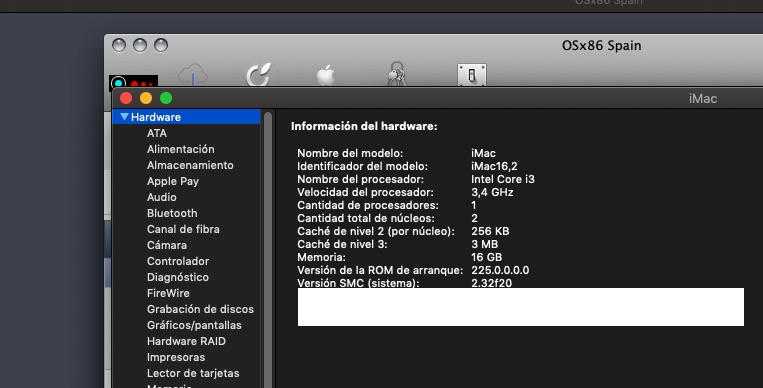Click the 3,4 GHz processor speed value

tap(492, 192)
